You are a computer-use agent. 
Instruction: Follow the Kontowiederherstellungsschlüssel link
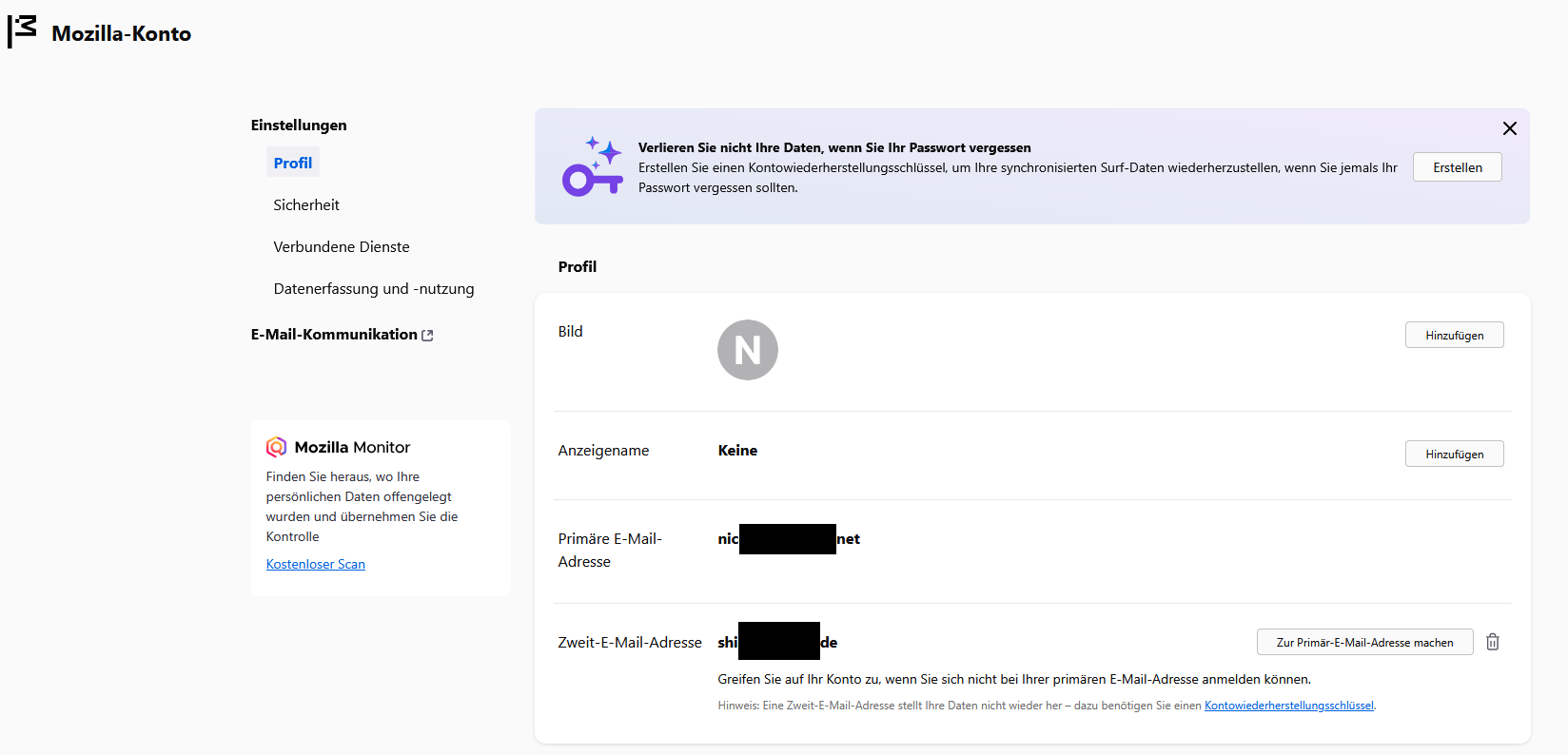click(x=1288, y=706)
